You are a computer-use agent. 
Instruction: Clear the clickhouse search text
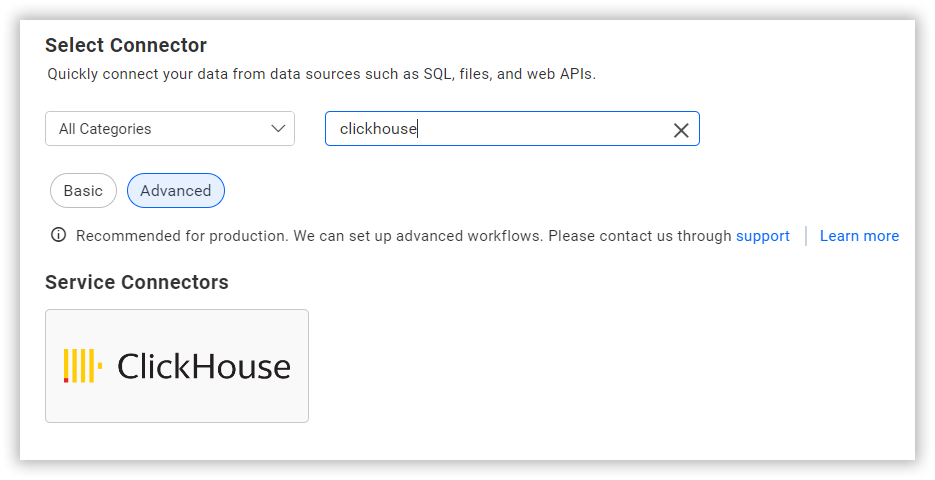681,130
